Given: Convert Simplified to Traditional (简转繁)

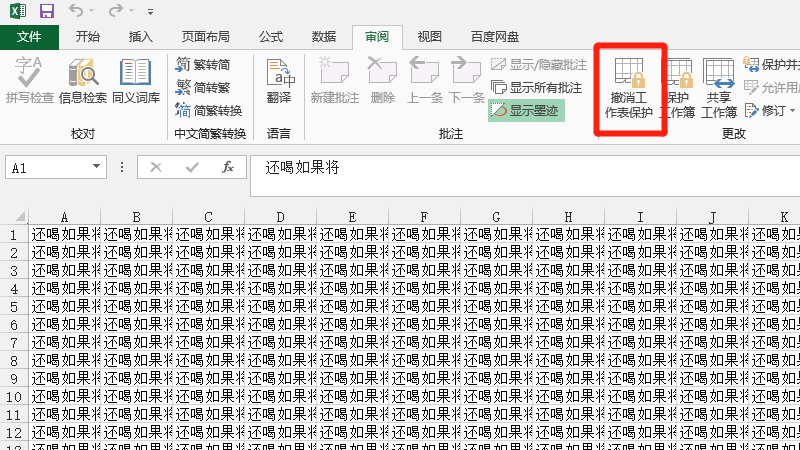Looking at the screenshot, I should coord(203,87).
